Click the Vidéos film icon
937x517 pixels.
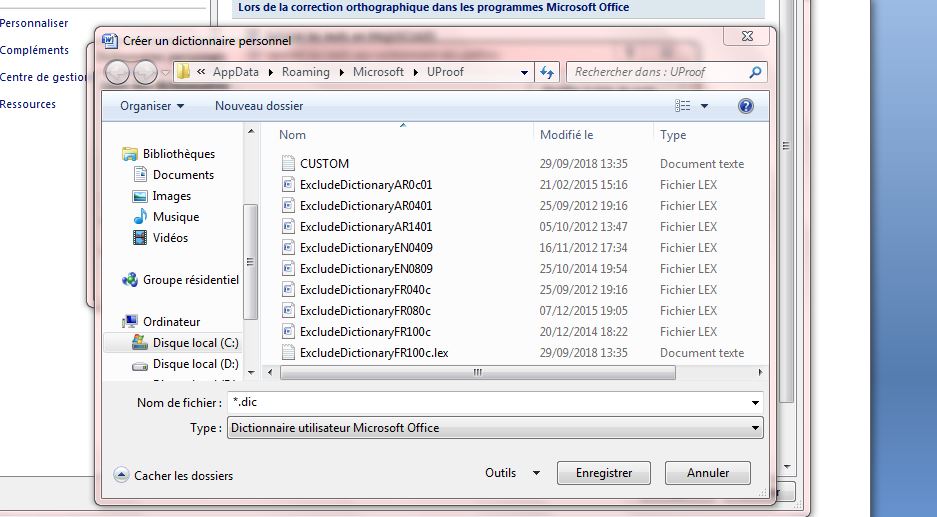click(140, 238)
